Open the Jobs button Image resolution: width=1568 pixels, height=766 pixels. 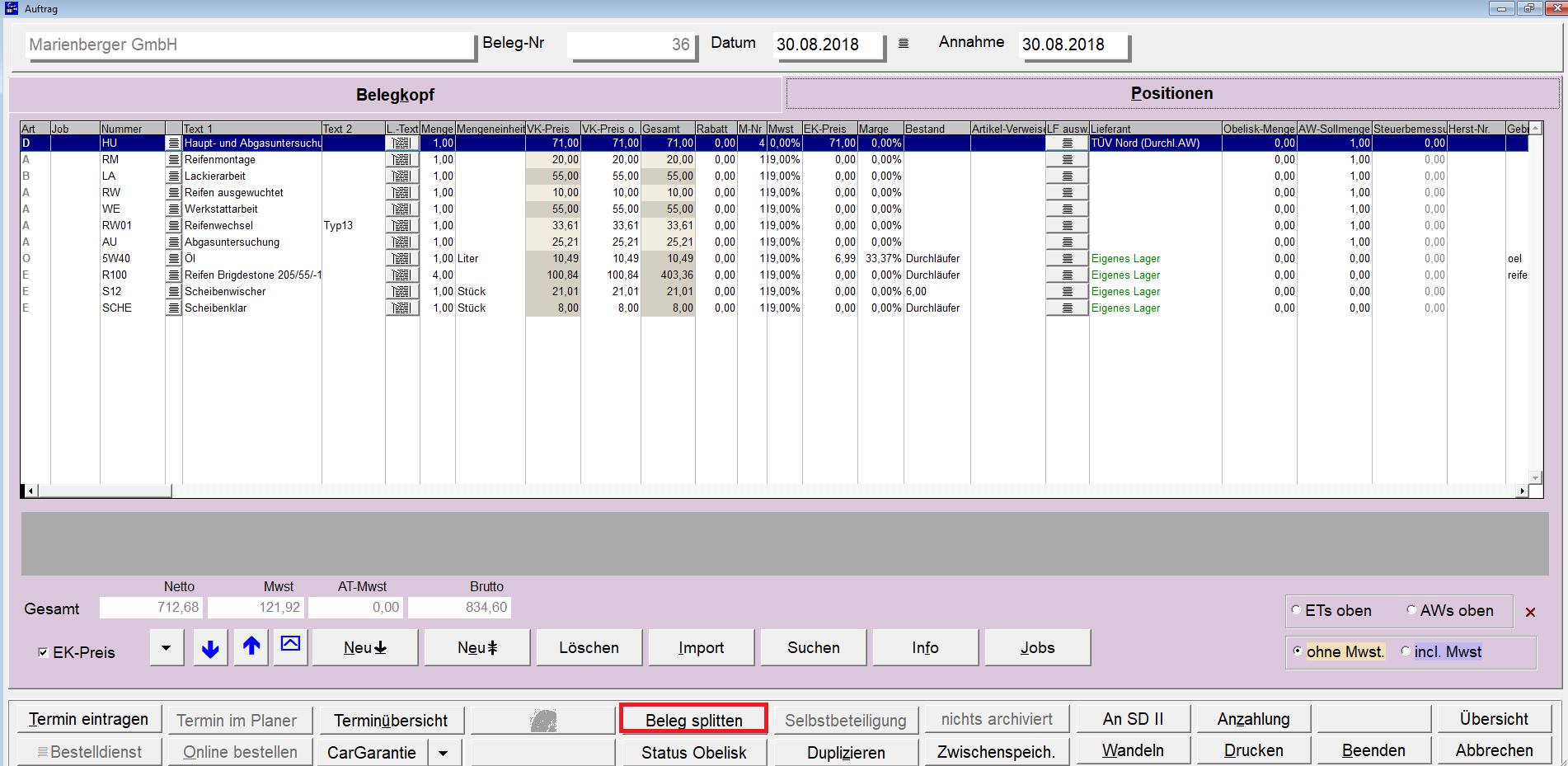(x=1037, y=648)
